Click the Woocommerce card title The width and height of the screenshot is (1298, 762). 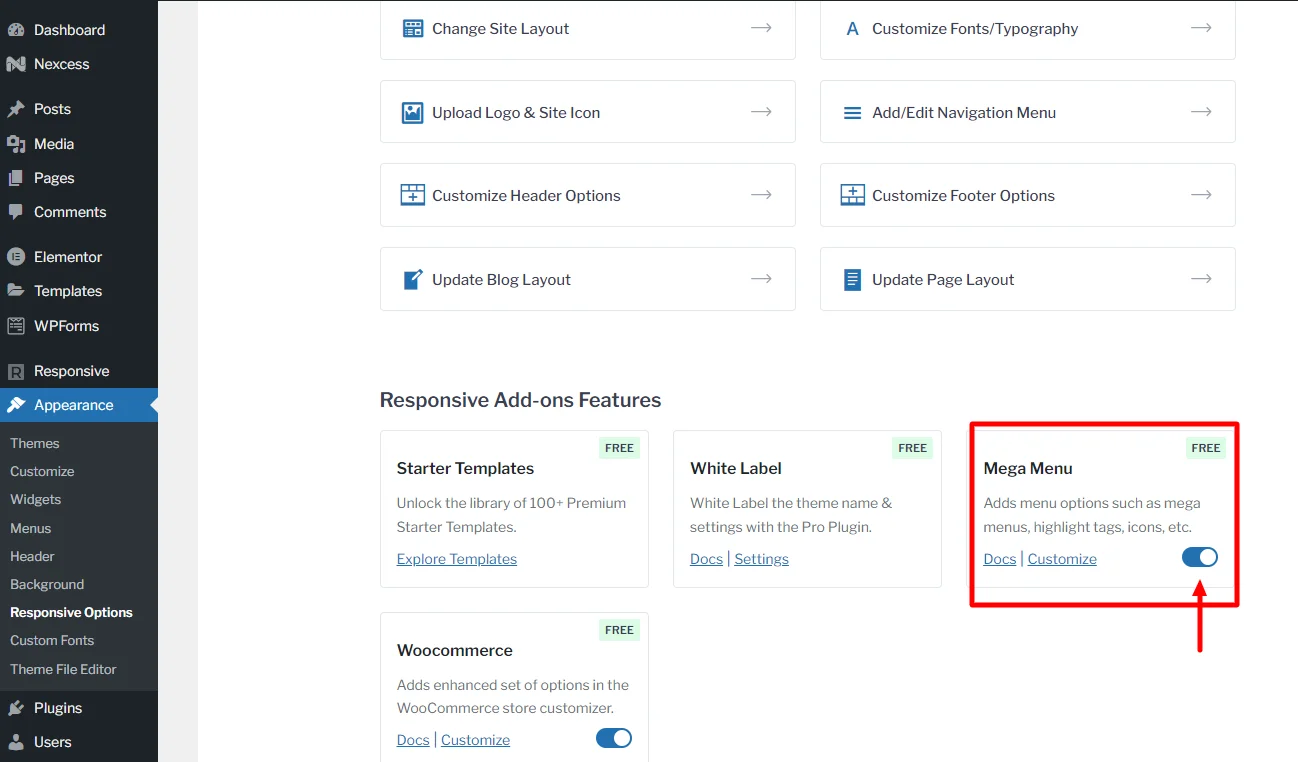[455, 650]
